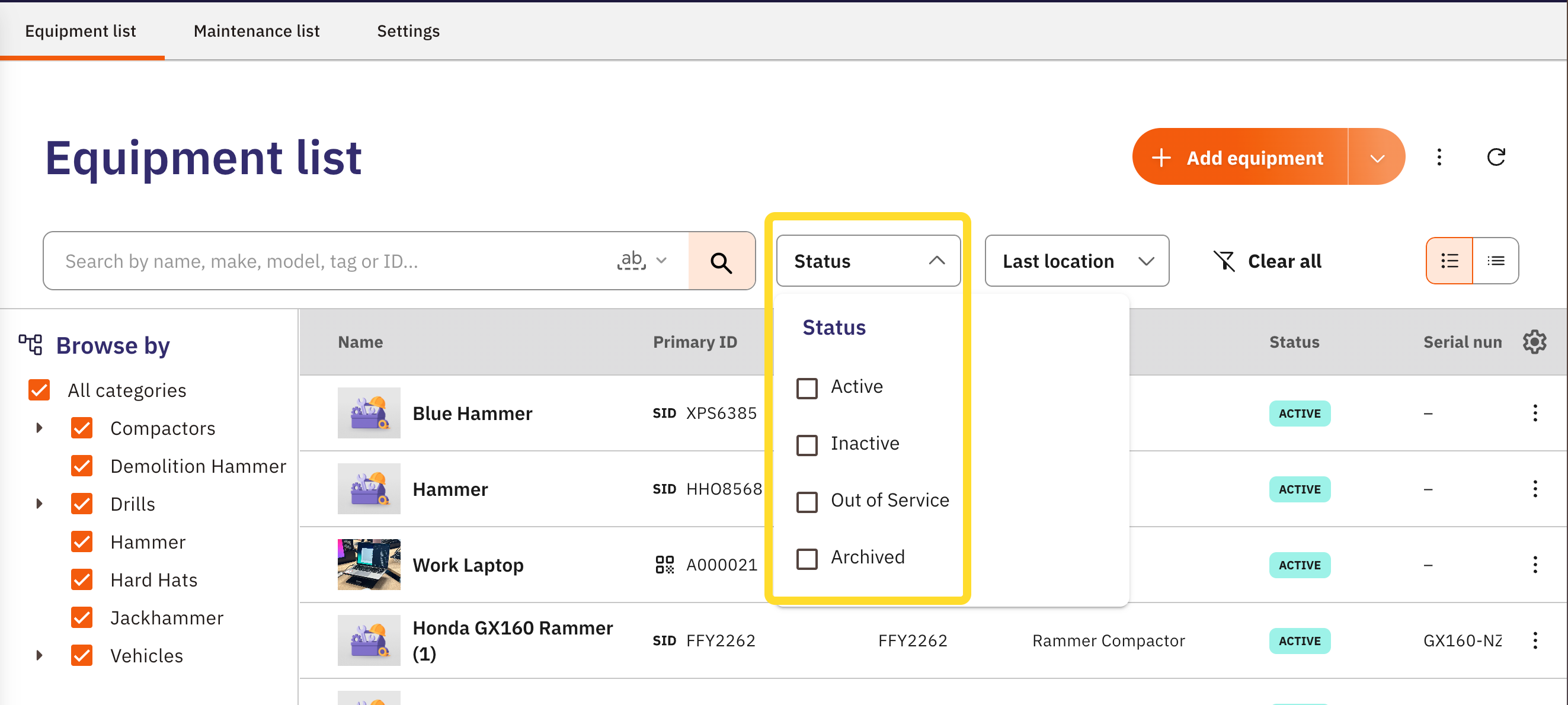Open the Hammer equipment name link

450,490
